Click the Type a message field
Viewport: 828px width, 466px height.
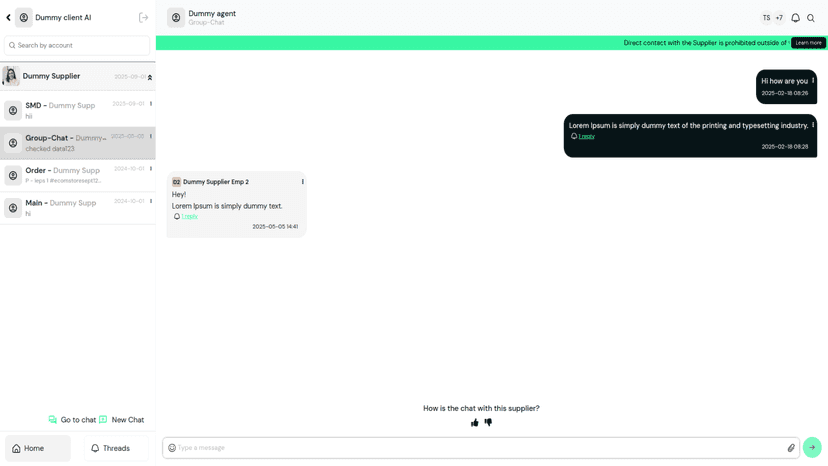click(x=480, y=448)
